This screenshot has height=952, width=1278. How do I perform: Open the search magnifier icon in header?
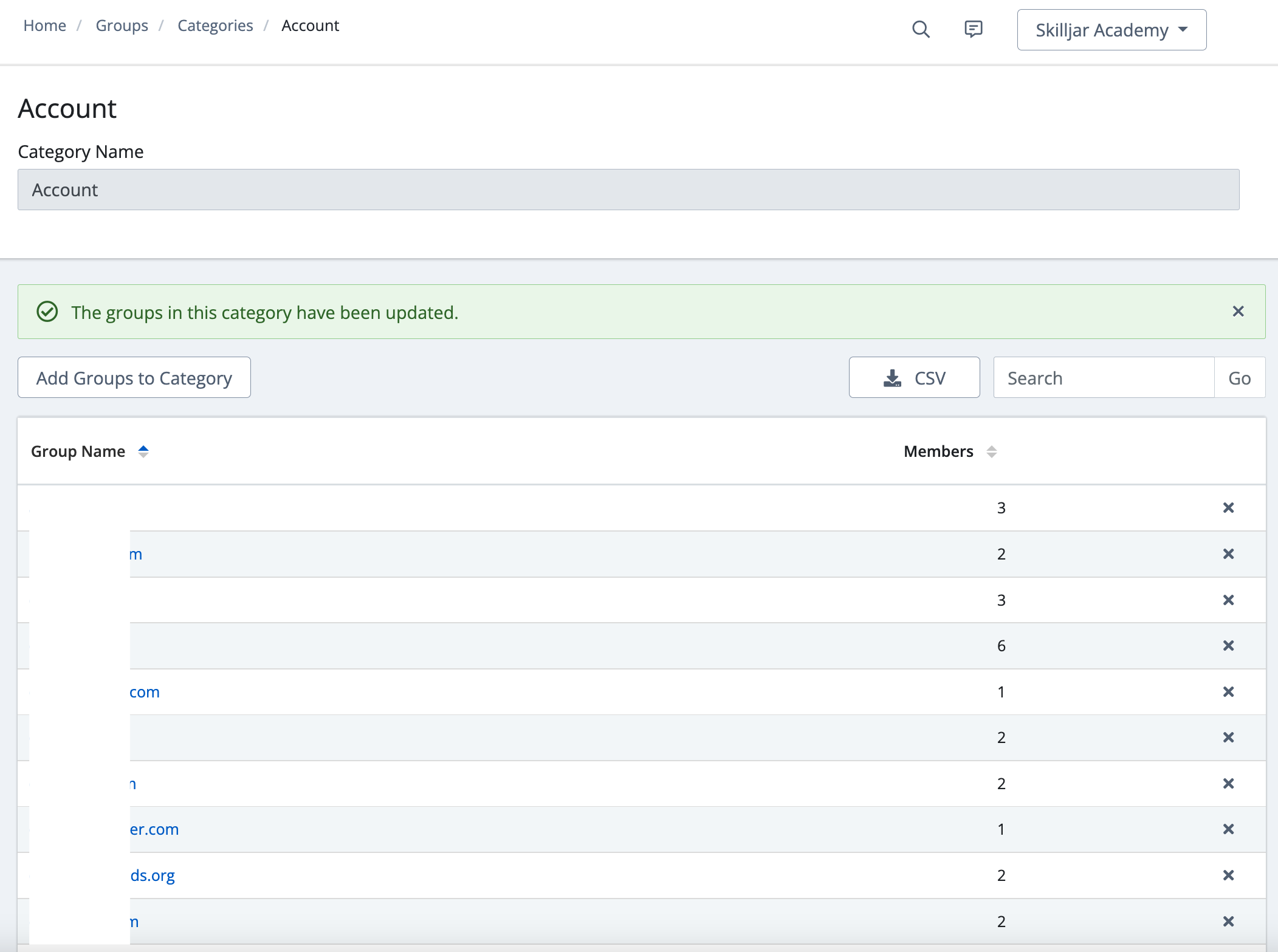921,29
